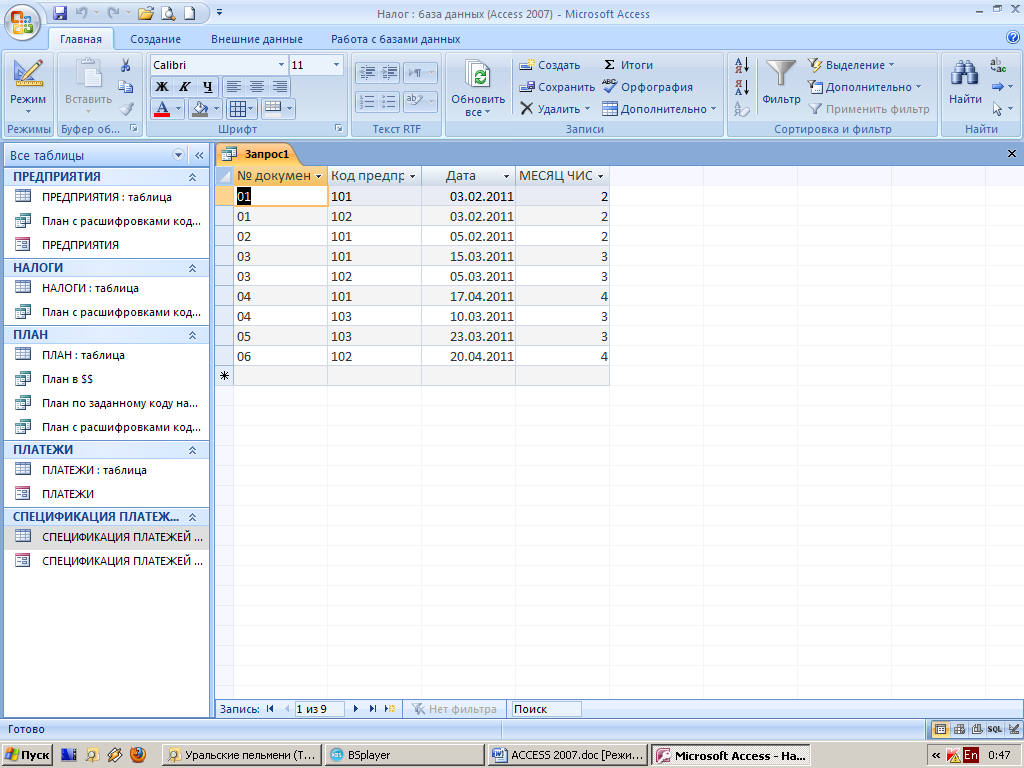This screenshot has height=768, width=1024.
Task: Switch to the Внешние данные tab
Action: coord(257,39)
